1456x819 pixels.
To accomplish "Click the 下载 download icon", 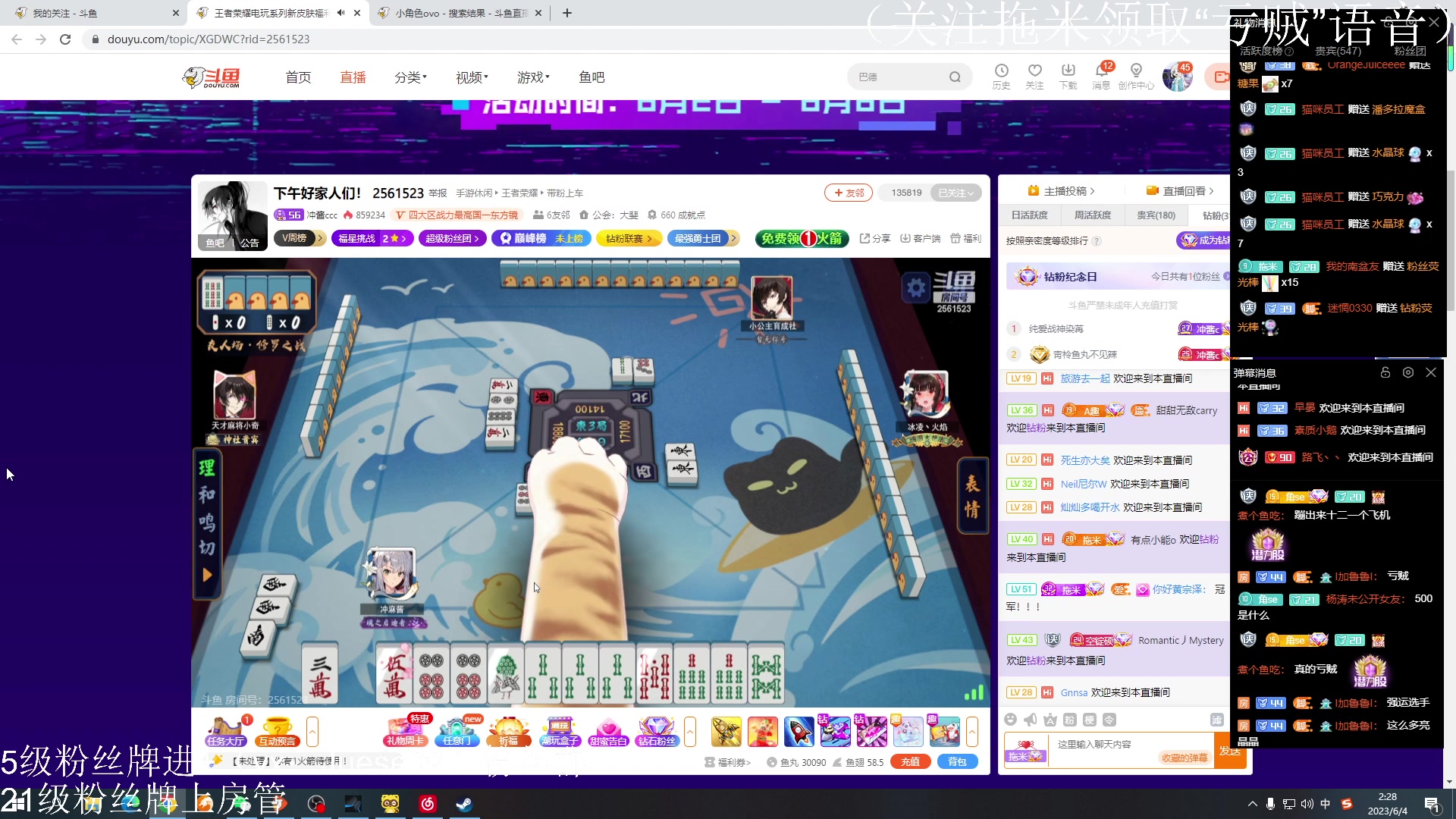I will 1068,76.
